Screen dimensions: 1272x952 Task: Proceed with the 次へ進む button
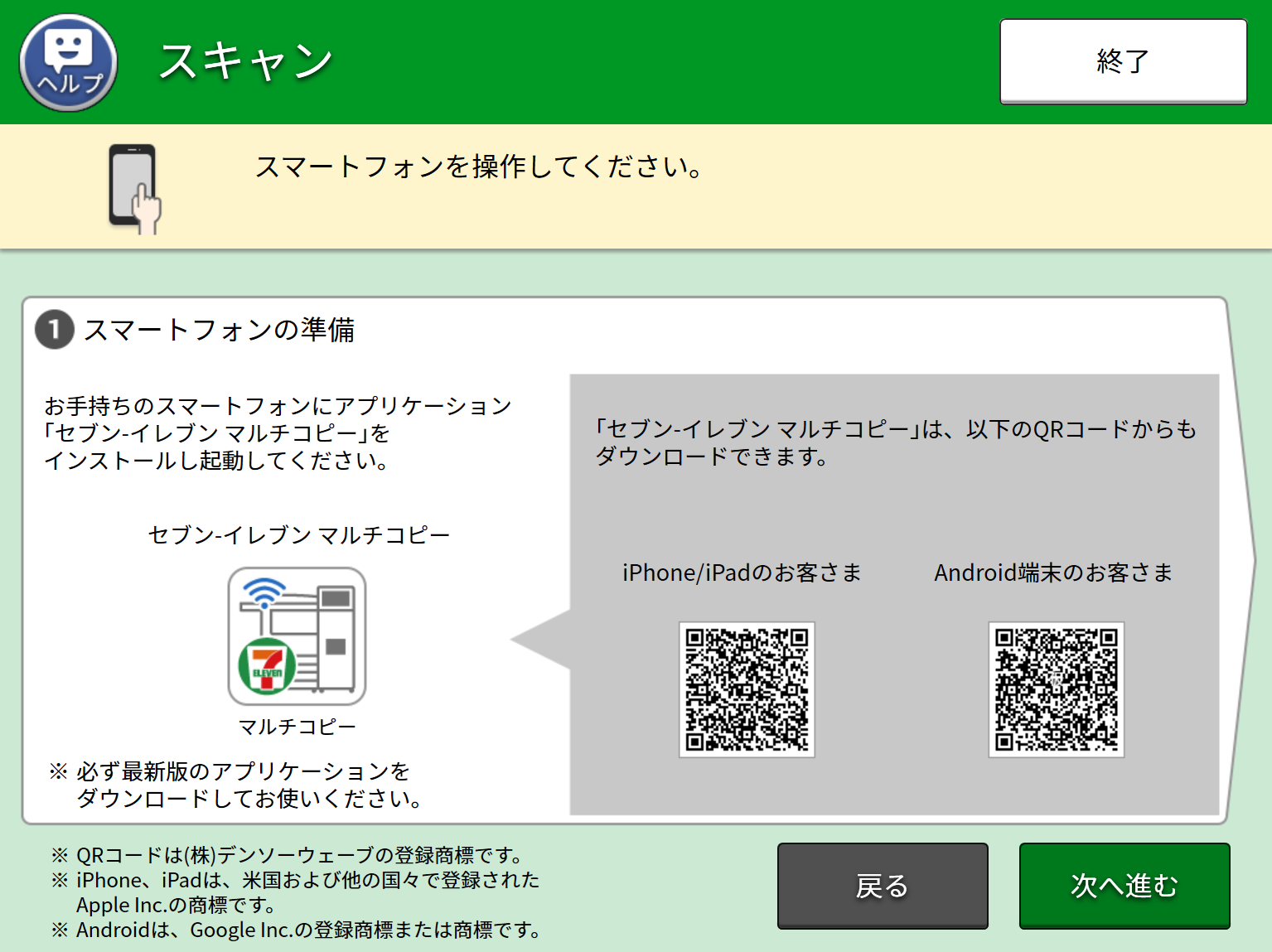(x=1124, y=886)
